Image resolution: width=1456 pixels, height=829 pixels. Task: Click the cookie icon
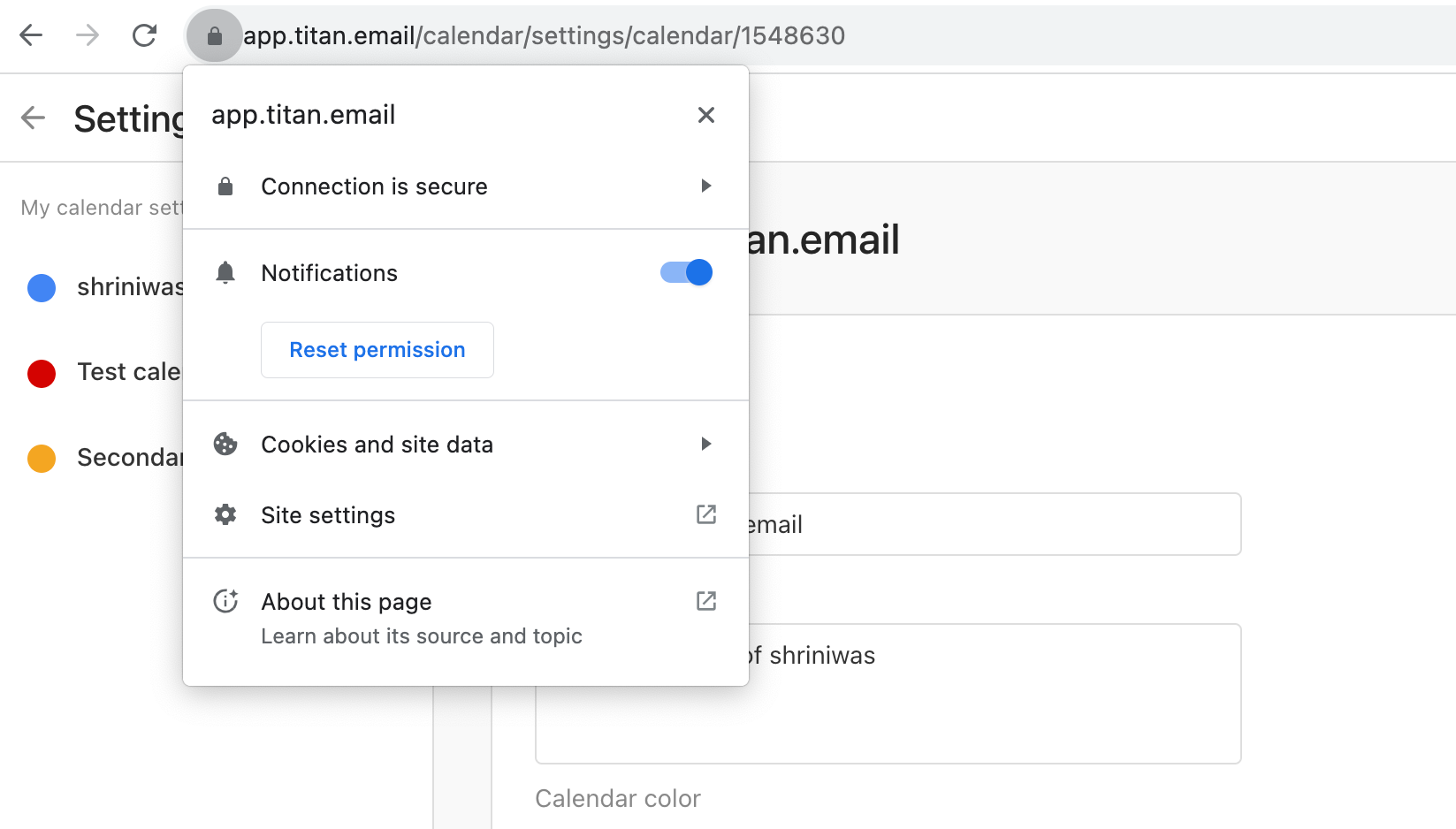tap(225, 444)
